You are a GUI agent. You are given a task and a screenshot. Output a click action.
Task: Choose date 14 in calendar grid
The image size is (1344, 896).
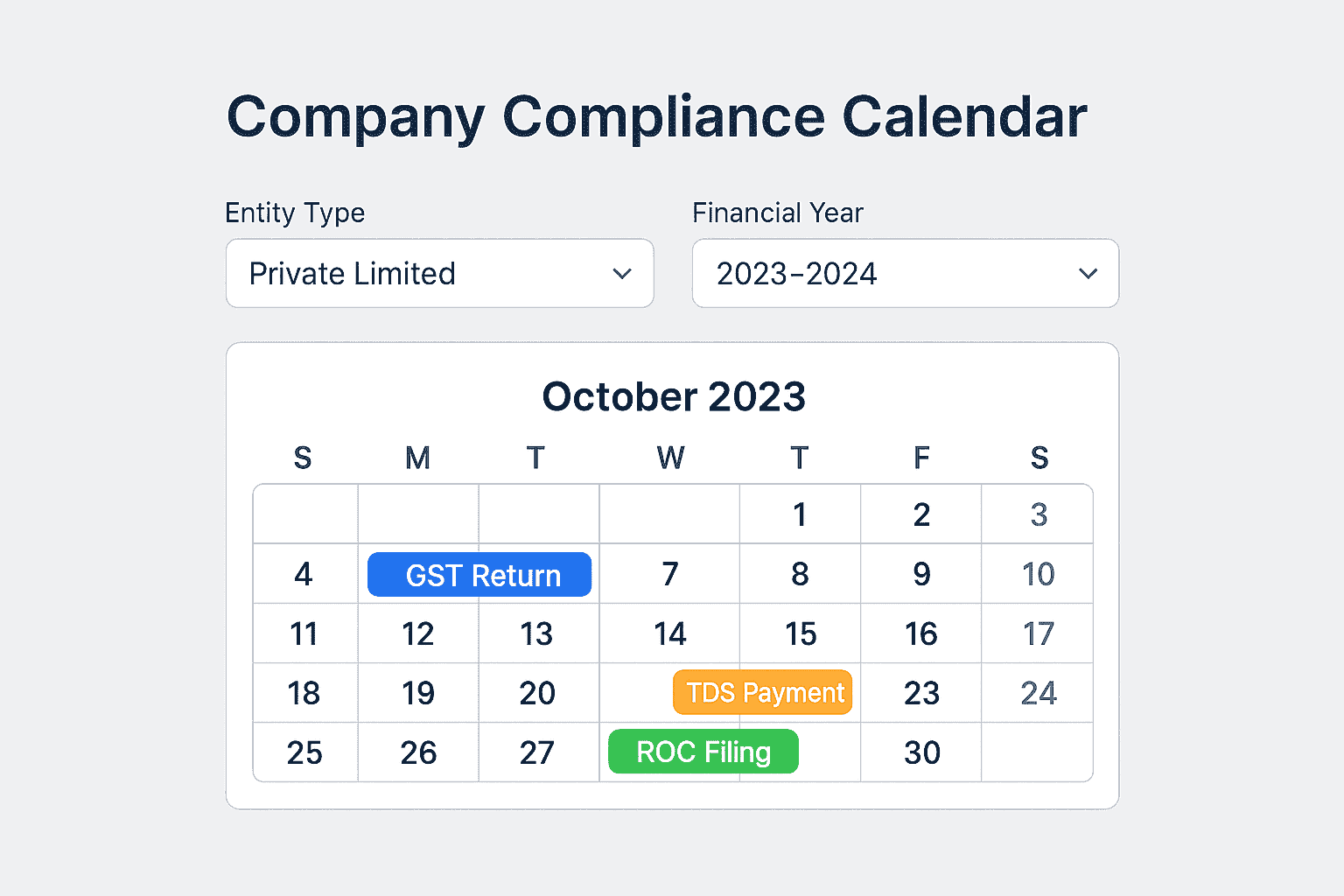[x=670, y=633]
